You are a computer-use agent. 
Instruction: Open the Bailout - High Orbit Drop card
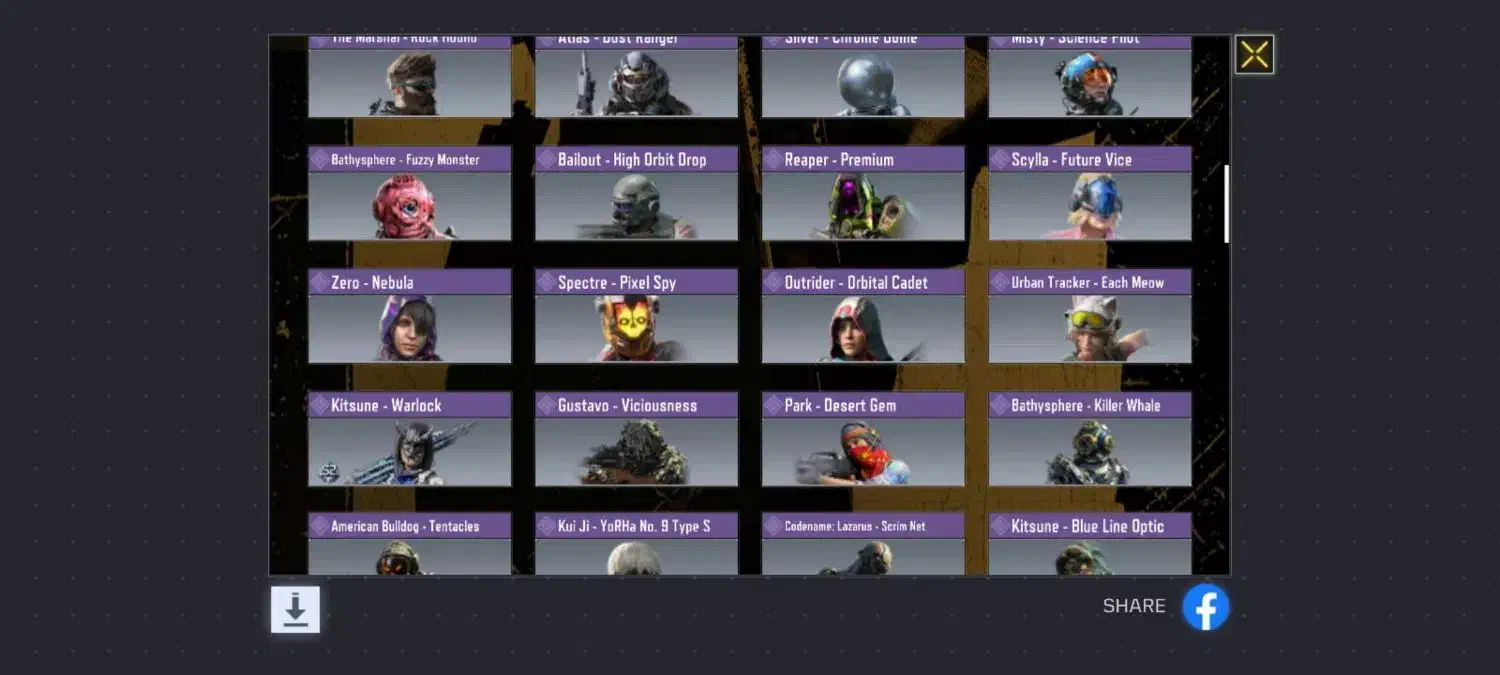click(x=637, y=194)
